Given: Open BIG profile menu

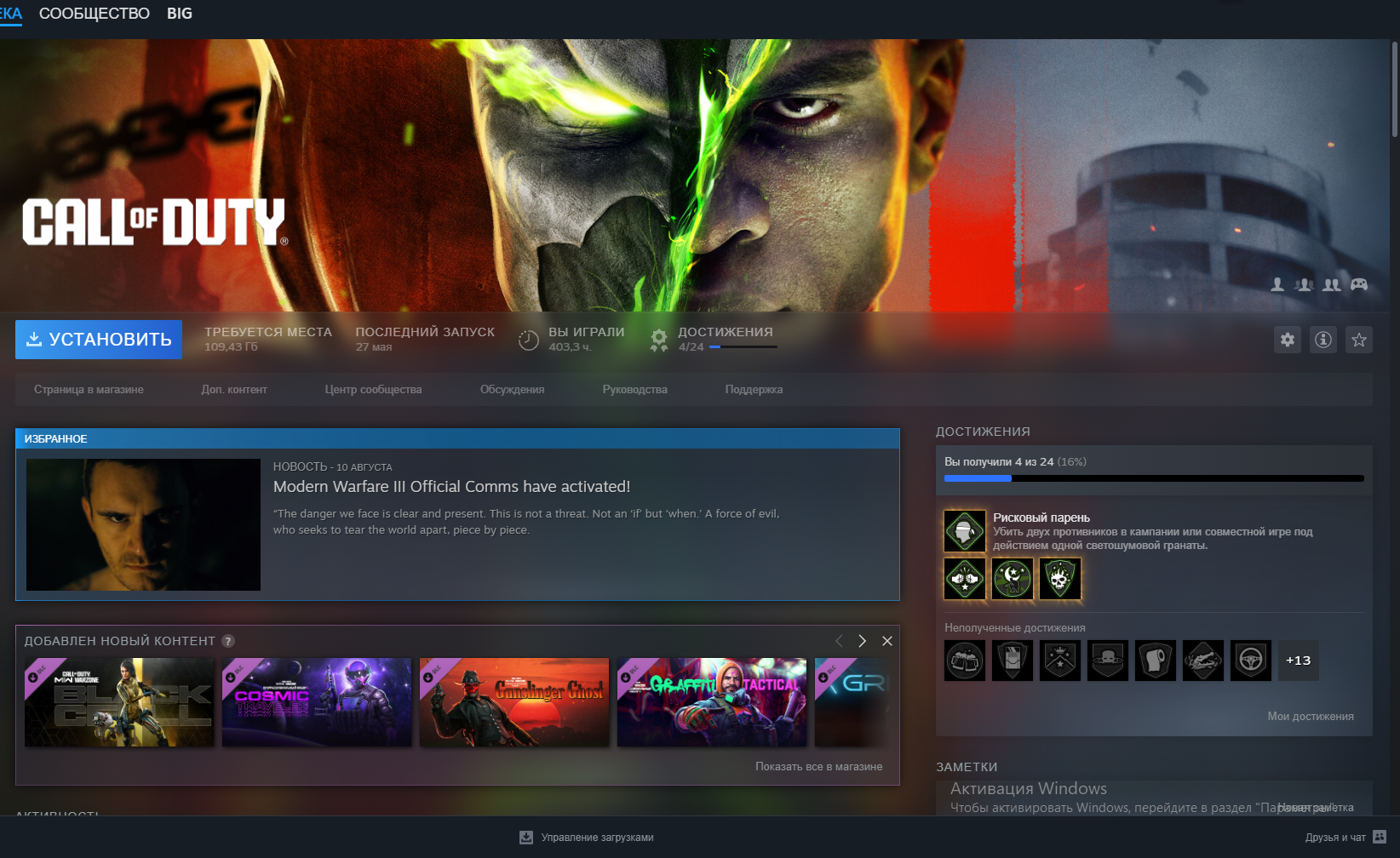Looking at the screenshot, I should pos(180,14).
